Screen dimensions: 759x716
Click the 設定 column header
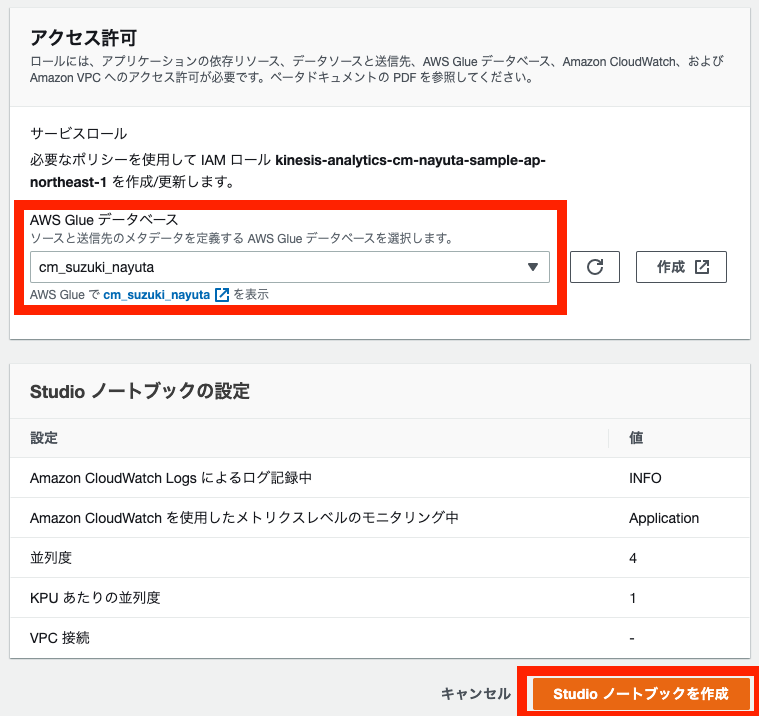pyautogui.click(x=44, y=438)
